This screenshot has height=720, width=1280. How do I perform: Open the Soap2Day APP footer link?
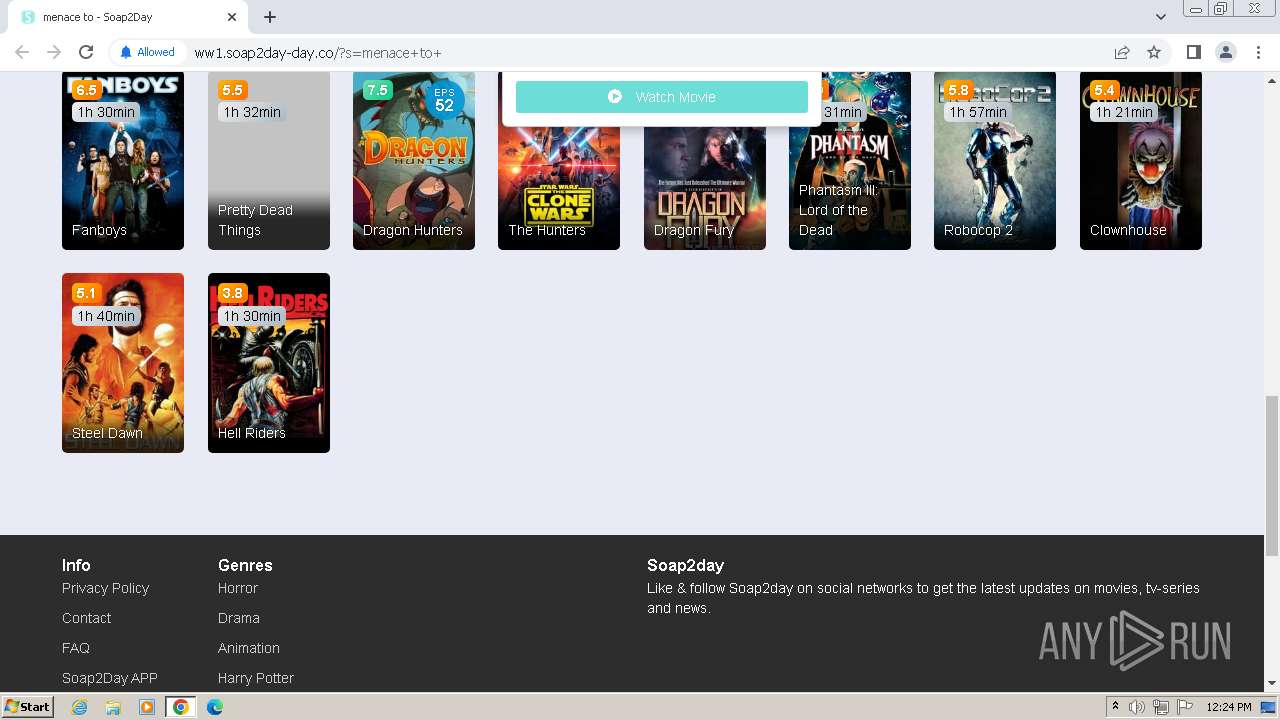(x=110, y=678)
